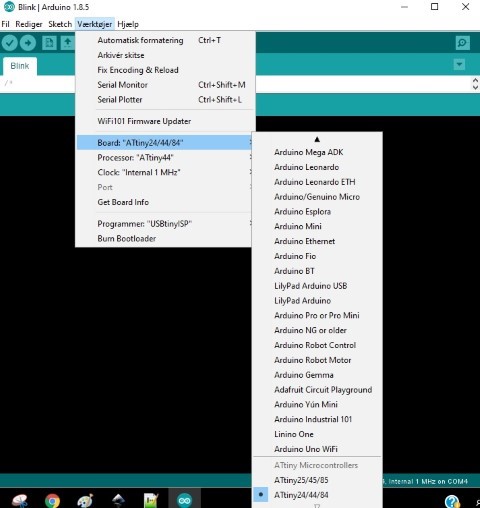Click editor scrollbar down arrow

[x=475, y=87]
